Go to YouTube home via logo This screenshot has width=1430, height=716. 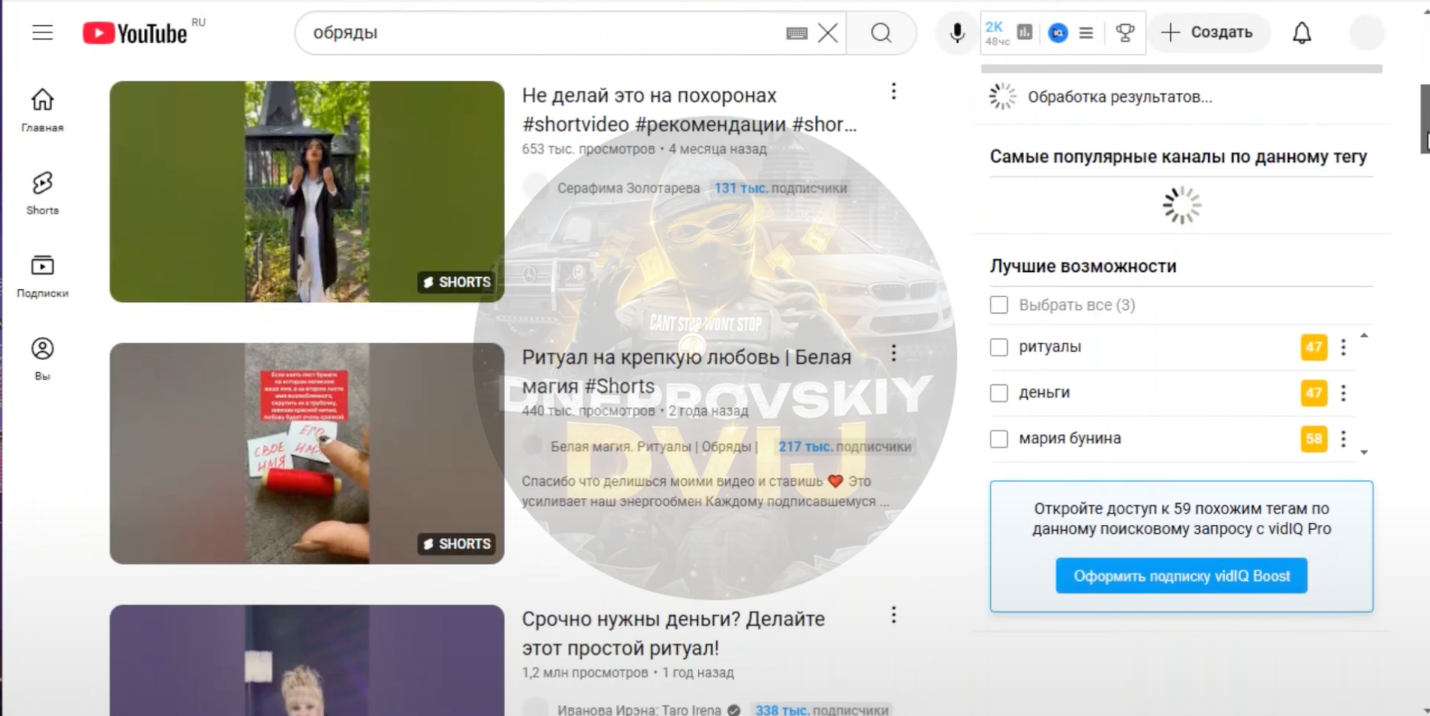(135, 33)
